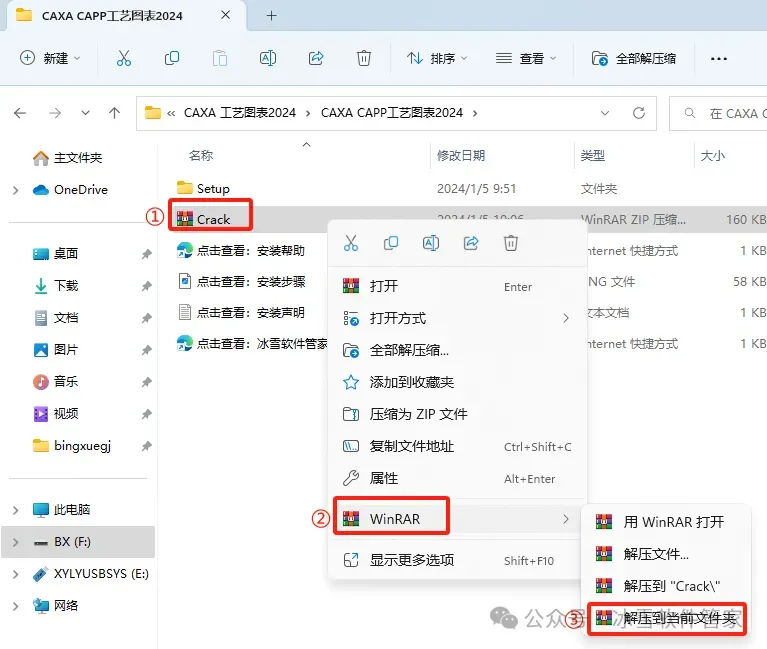Open 图片 in the sidebar
The height and width of the screenshot is (649, 767).
[56, 350]
